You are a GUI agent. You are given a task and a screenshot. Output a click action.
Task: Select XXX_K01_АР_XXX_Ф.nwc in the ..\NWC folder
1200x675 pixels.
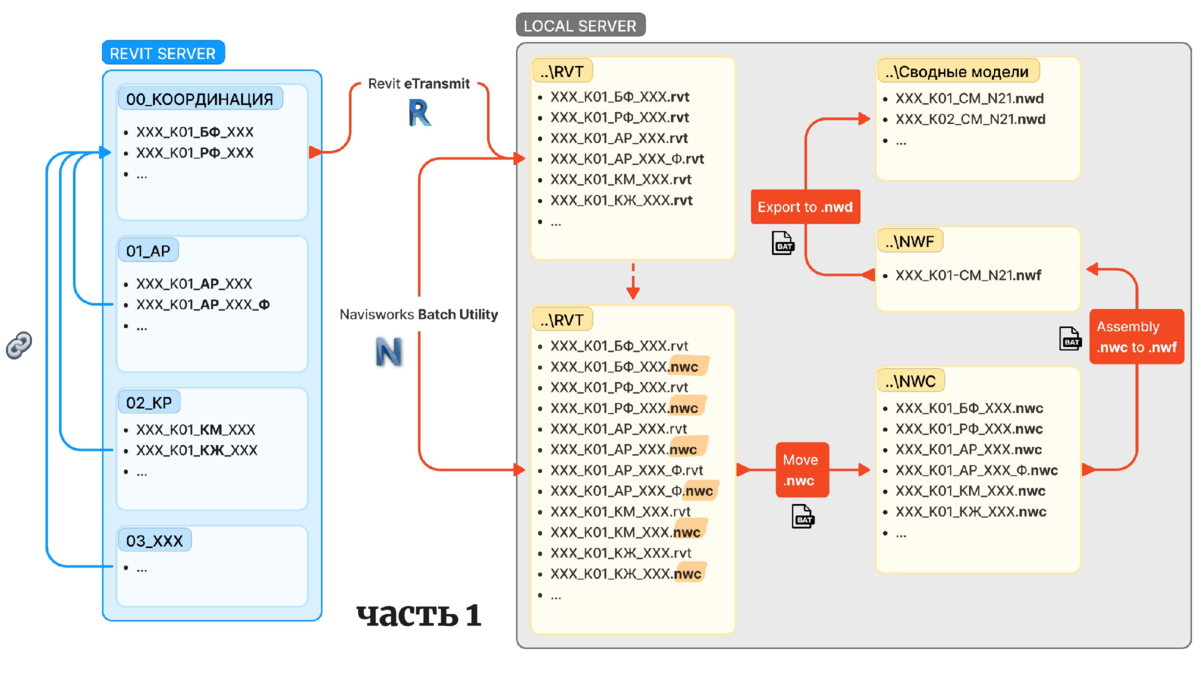pos(977,470)
